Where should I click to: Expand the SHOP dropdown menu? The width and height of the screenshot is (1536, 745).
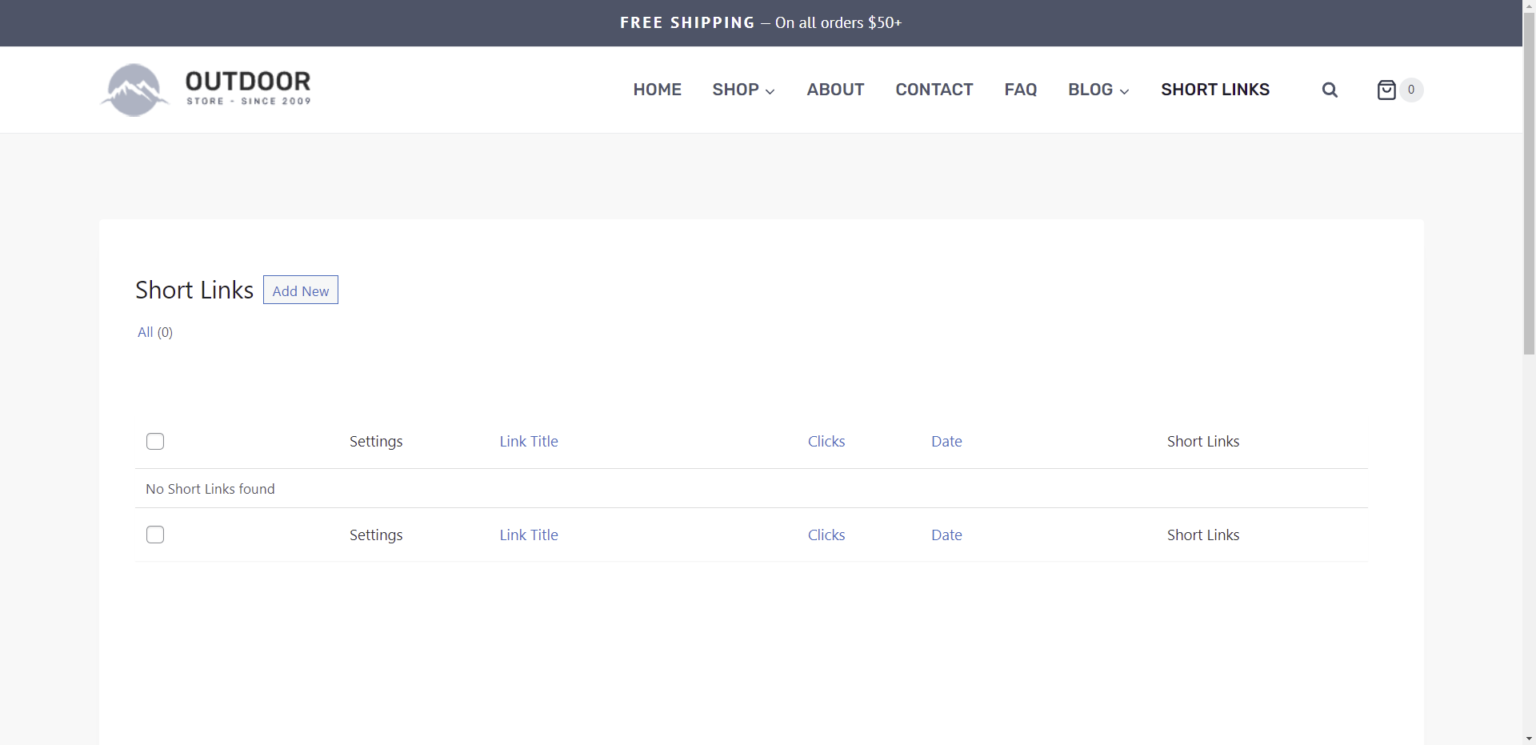click(x=743, y=89)
